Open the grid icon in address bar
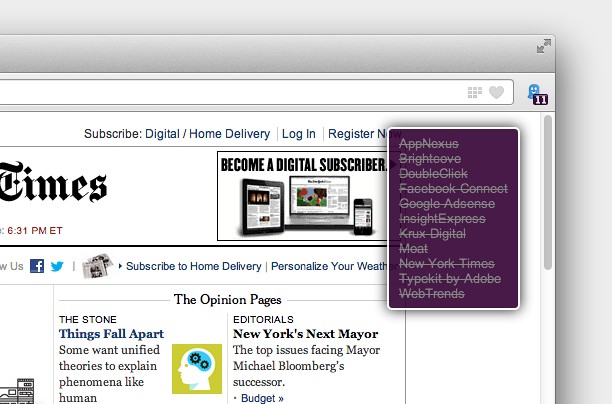Viewport: 612px width, 404px height. pos(475,93)
